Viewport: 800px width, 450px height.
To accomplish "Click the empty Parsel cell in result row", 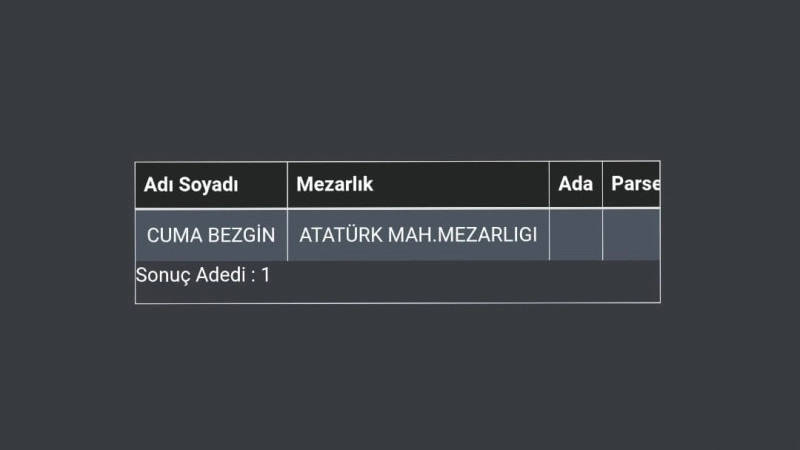I will [632, 235].
